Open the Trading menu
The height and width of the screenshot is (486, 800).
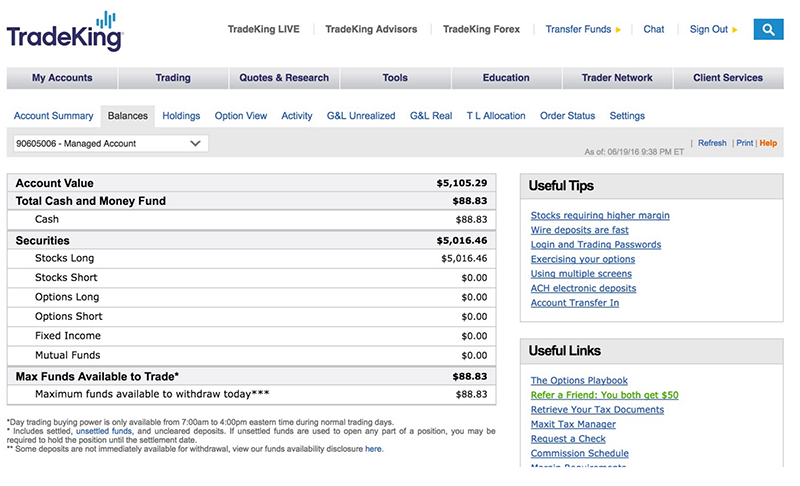173,78
